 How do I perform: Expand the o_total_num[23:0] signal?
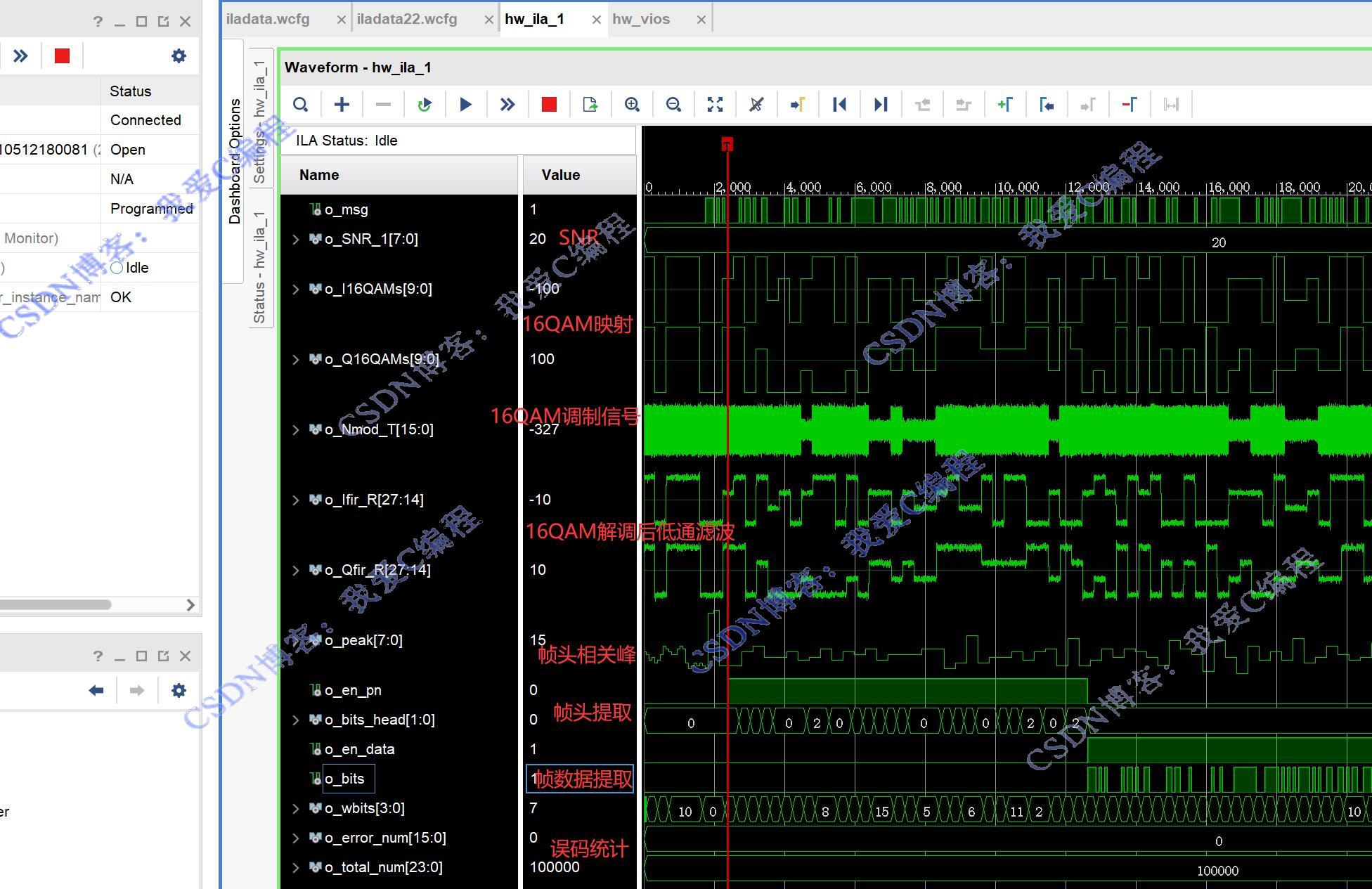296,867
